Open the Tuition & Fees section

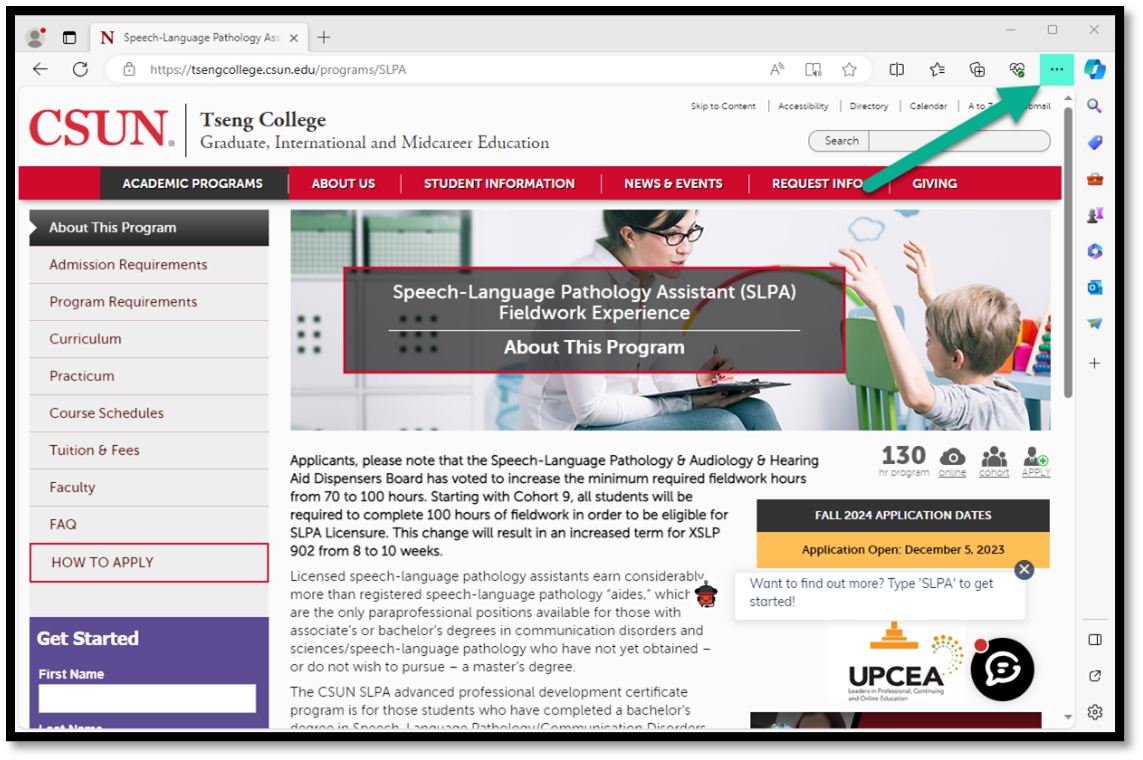coord(94,450)
